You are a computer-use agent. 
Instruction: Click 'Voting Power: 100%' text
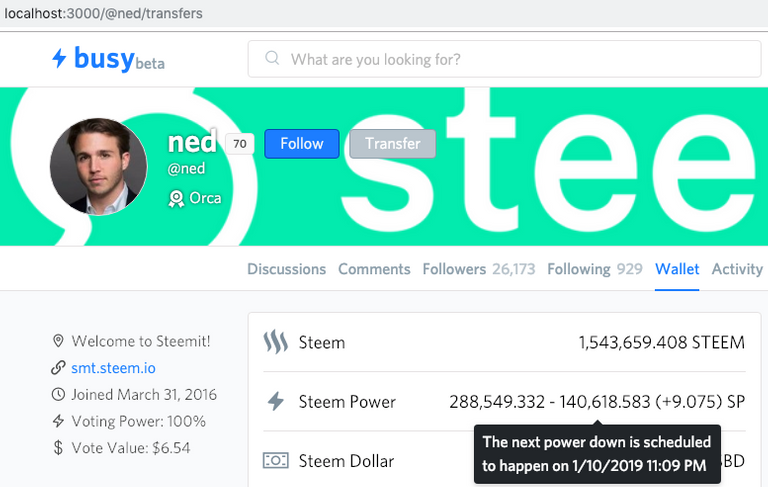[x=139, y=421]
